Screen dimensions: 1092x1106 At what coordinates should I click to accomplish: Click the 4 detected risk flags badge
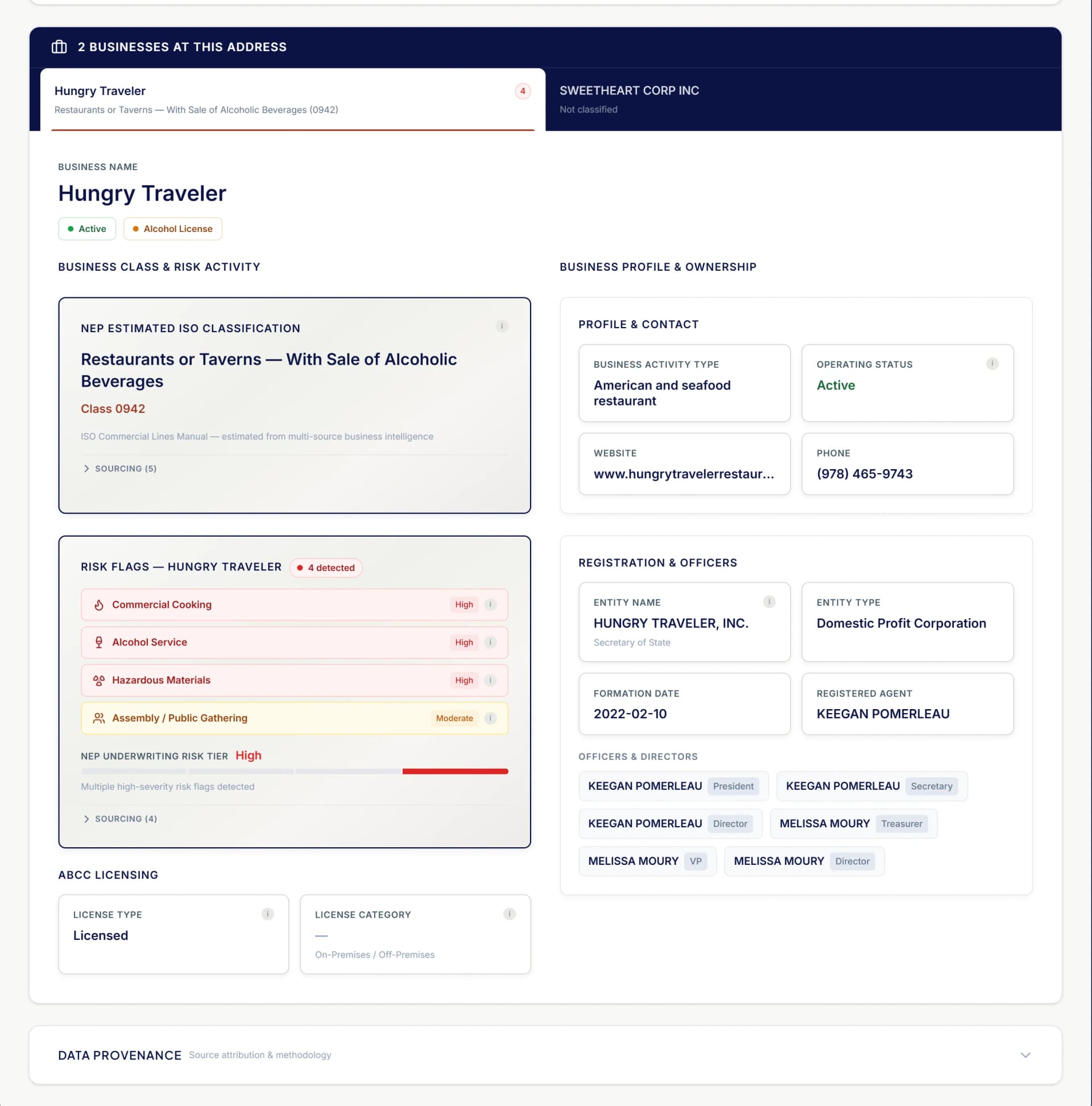[x=326, y=568]
